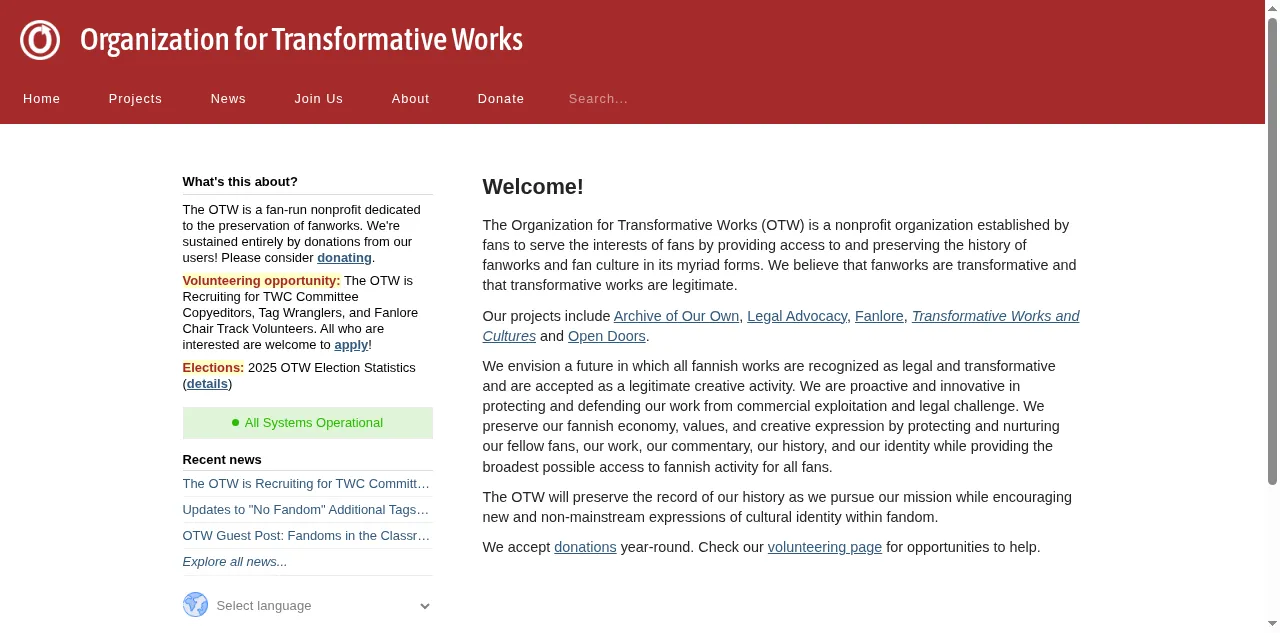Open the election statistics details link
The image size is (1280, 633).
[x=207, y=384]
